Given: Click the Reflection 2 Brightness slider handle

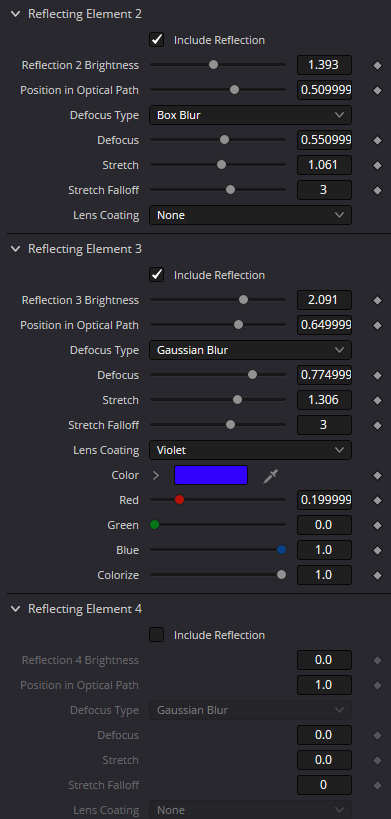Looking at the screenshot, I should tap(213, 65).
